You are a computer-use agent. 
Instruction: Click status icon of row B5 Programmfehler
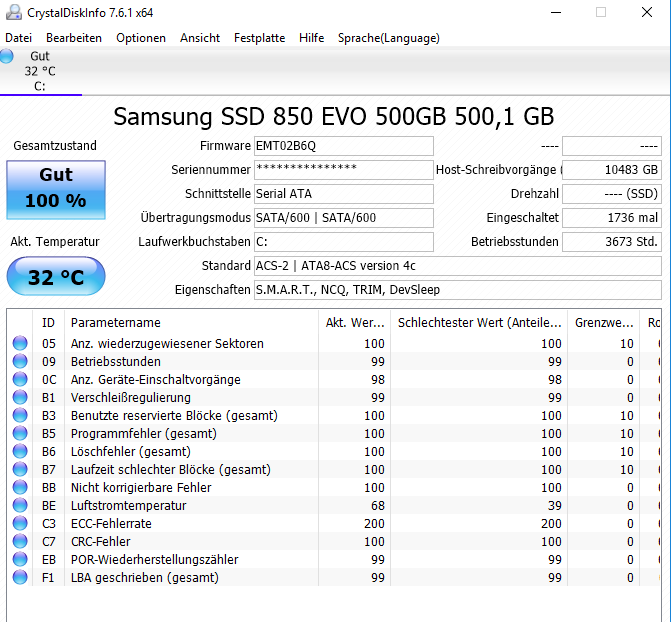coord(20,433)
